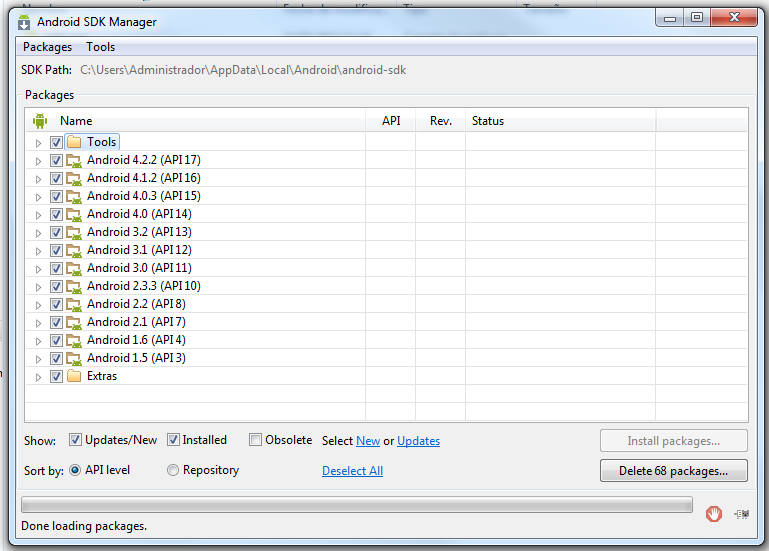The width and height of the screenshot is (769, 551).
Task: Open the Packages menu
Action: (48, 47)
